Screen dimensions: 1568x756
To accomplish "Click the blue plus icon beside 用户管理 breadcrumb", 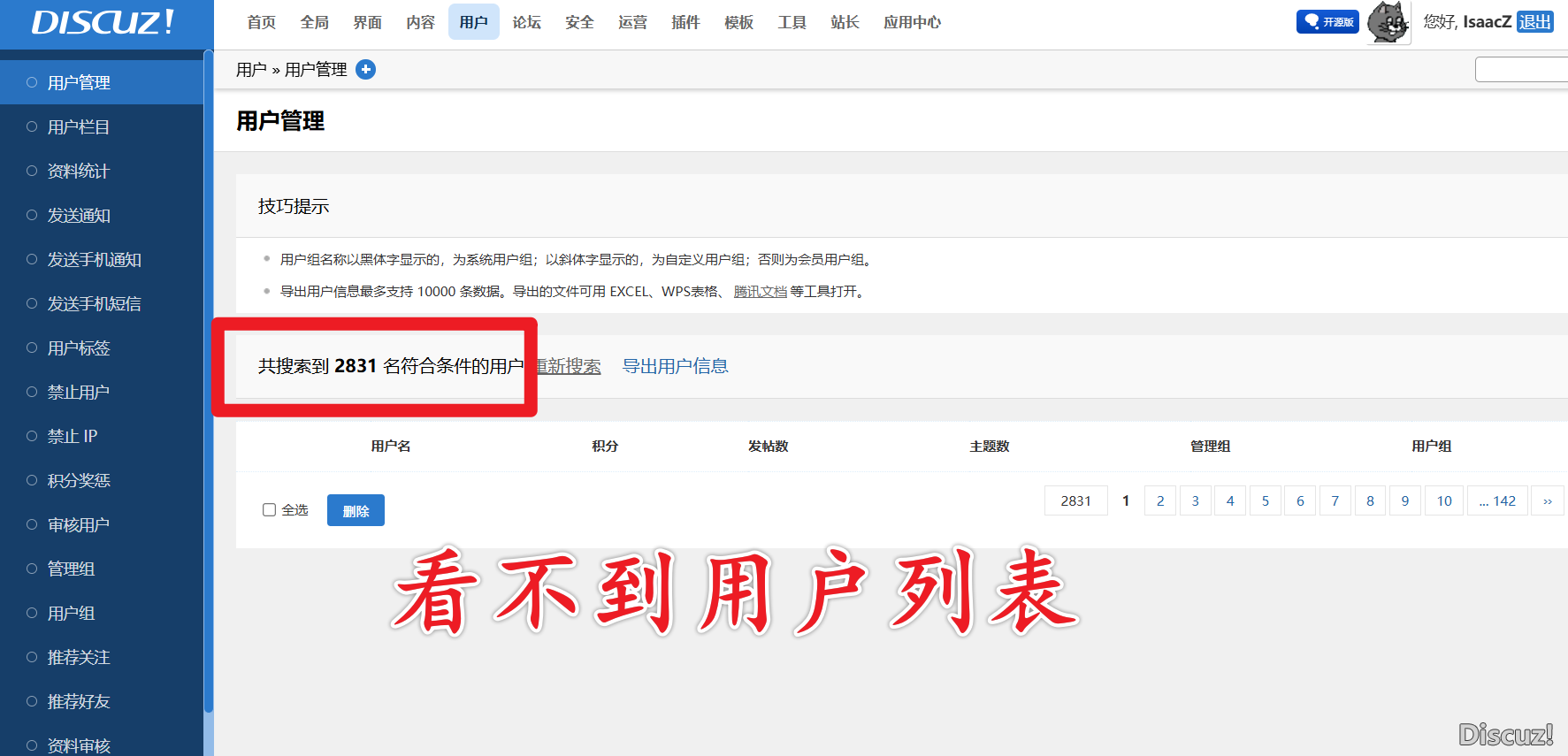I will [365, 69].
